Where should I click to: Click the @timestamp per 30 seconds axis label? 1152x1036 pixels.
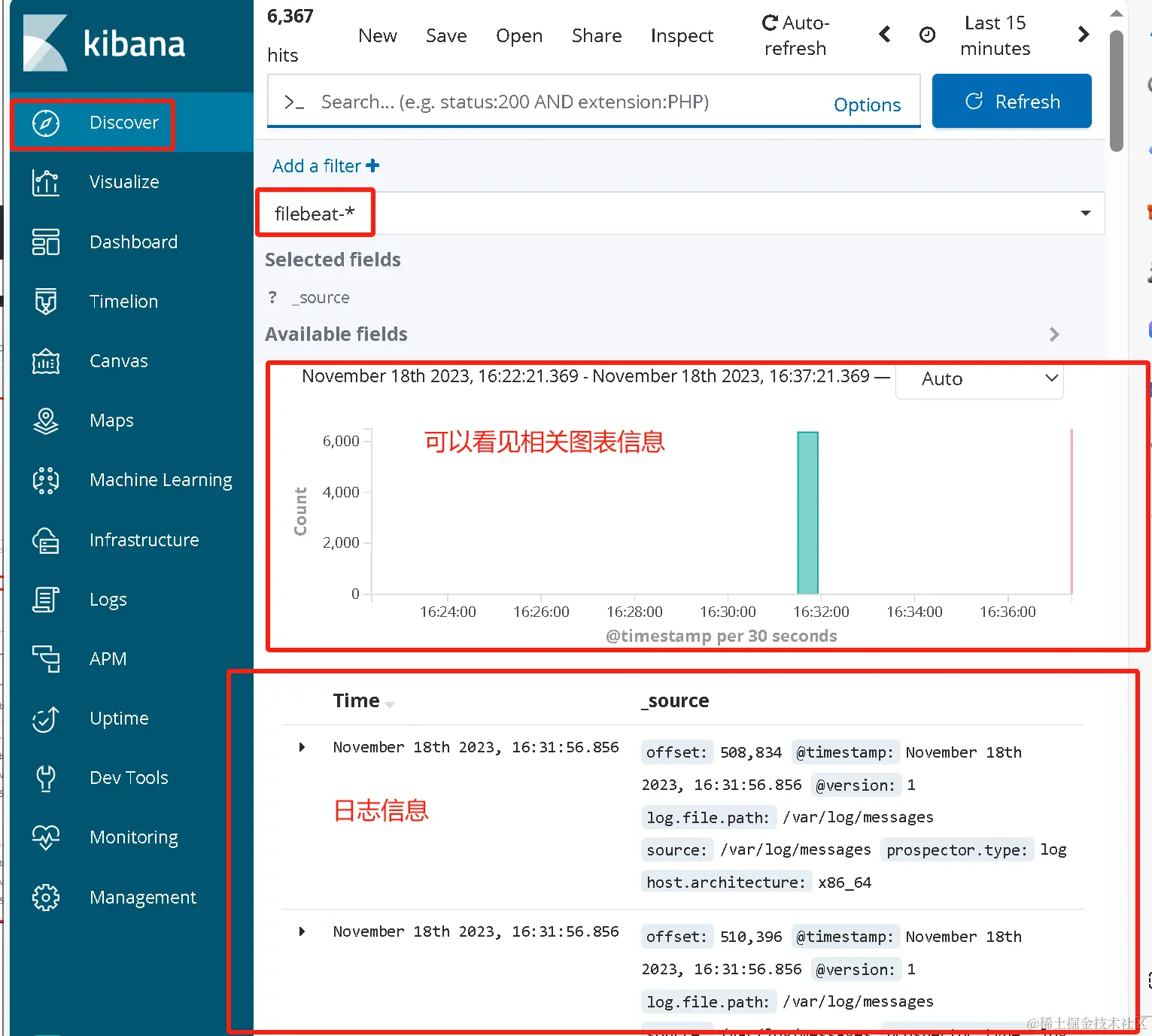[722, 636]
